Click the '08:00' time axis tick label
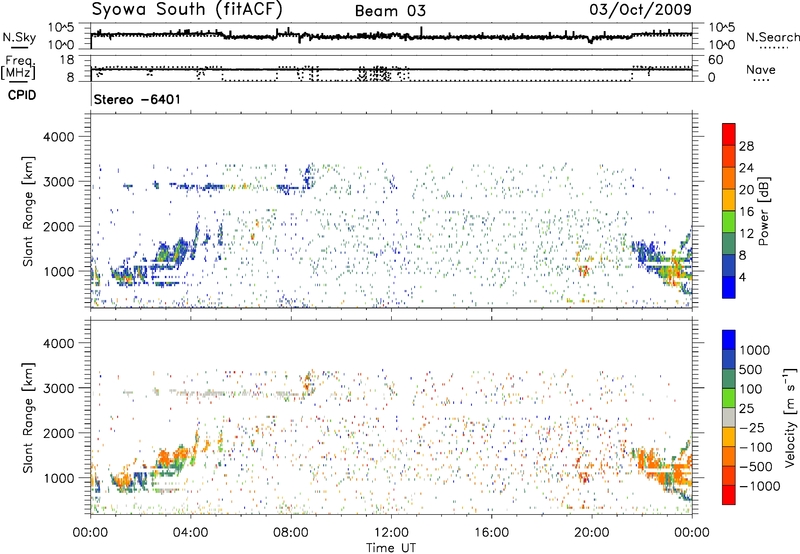The width and height of the screenshot is (800, 554). [291, 533]
